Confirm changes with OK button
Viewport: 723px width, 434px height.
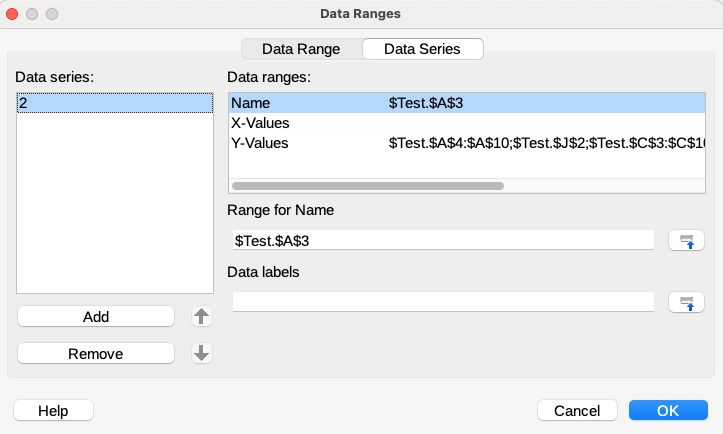[x=668, y=410]
